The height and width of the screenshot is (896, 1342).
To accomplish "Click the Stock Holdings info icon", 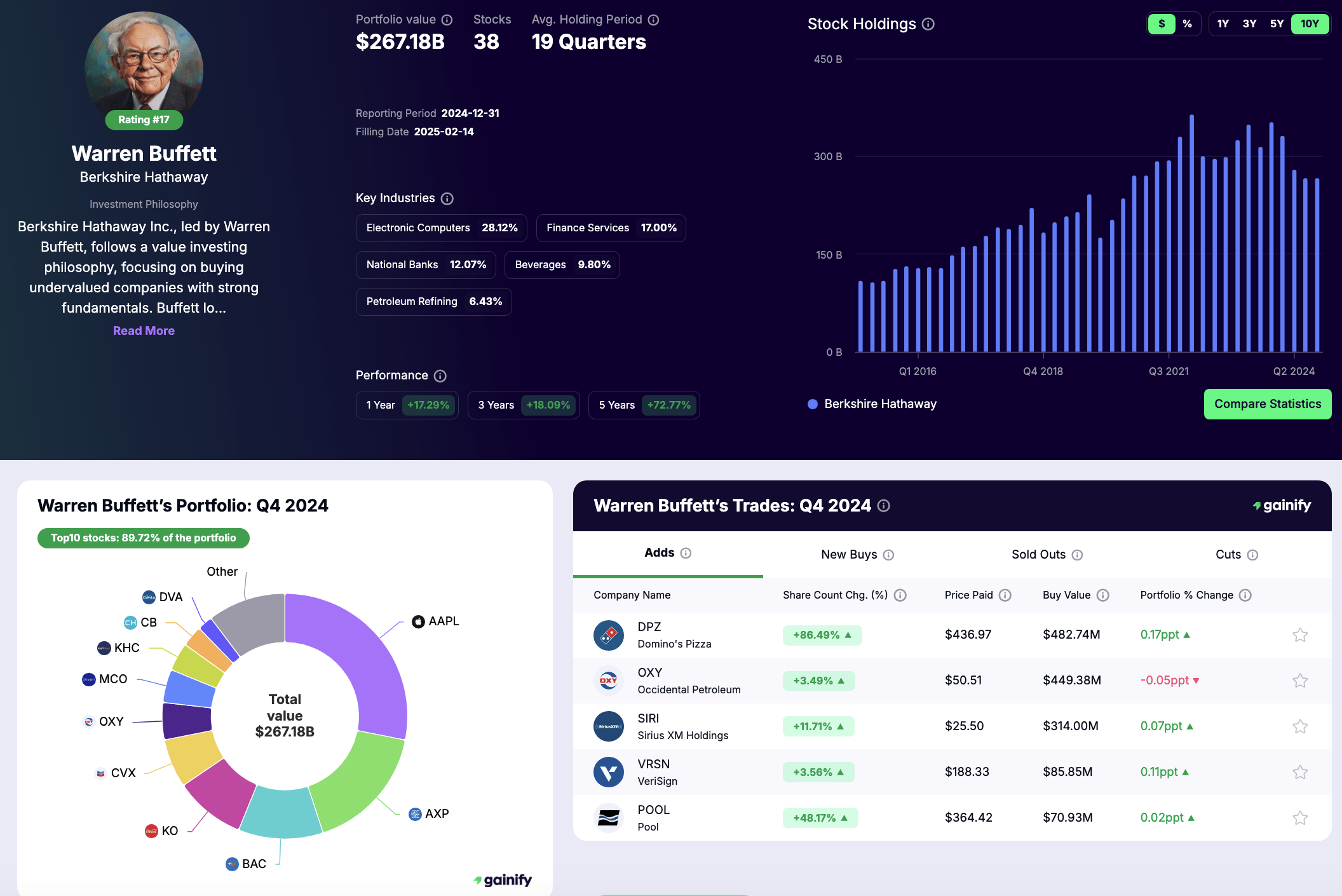I will point(928,24).
